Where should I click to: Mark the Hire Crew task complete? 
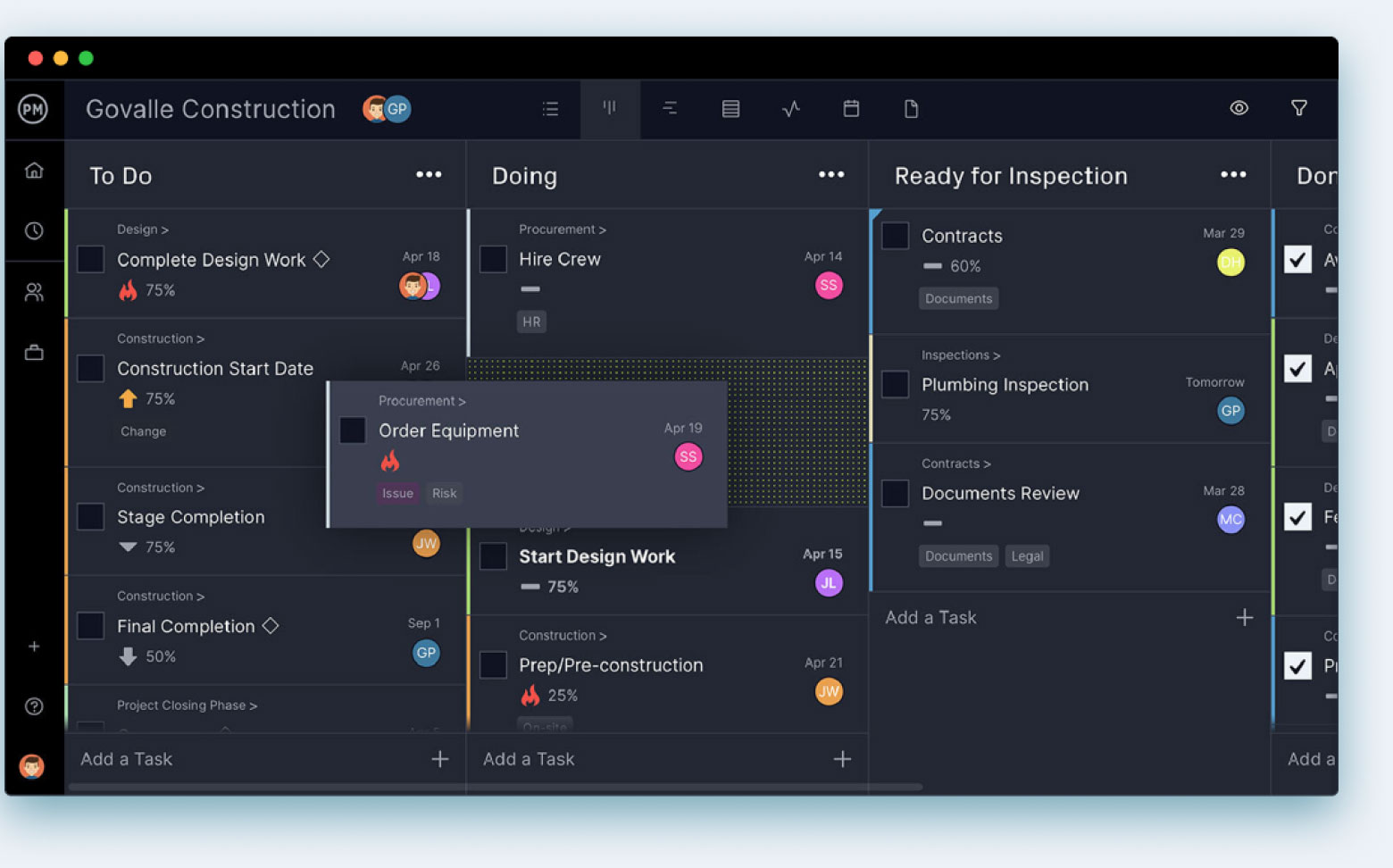coord(493,259)
